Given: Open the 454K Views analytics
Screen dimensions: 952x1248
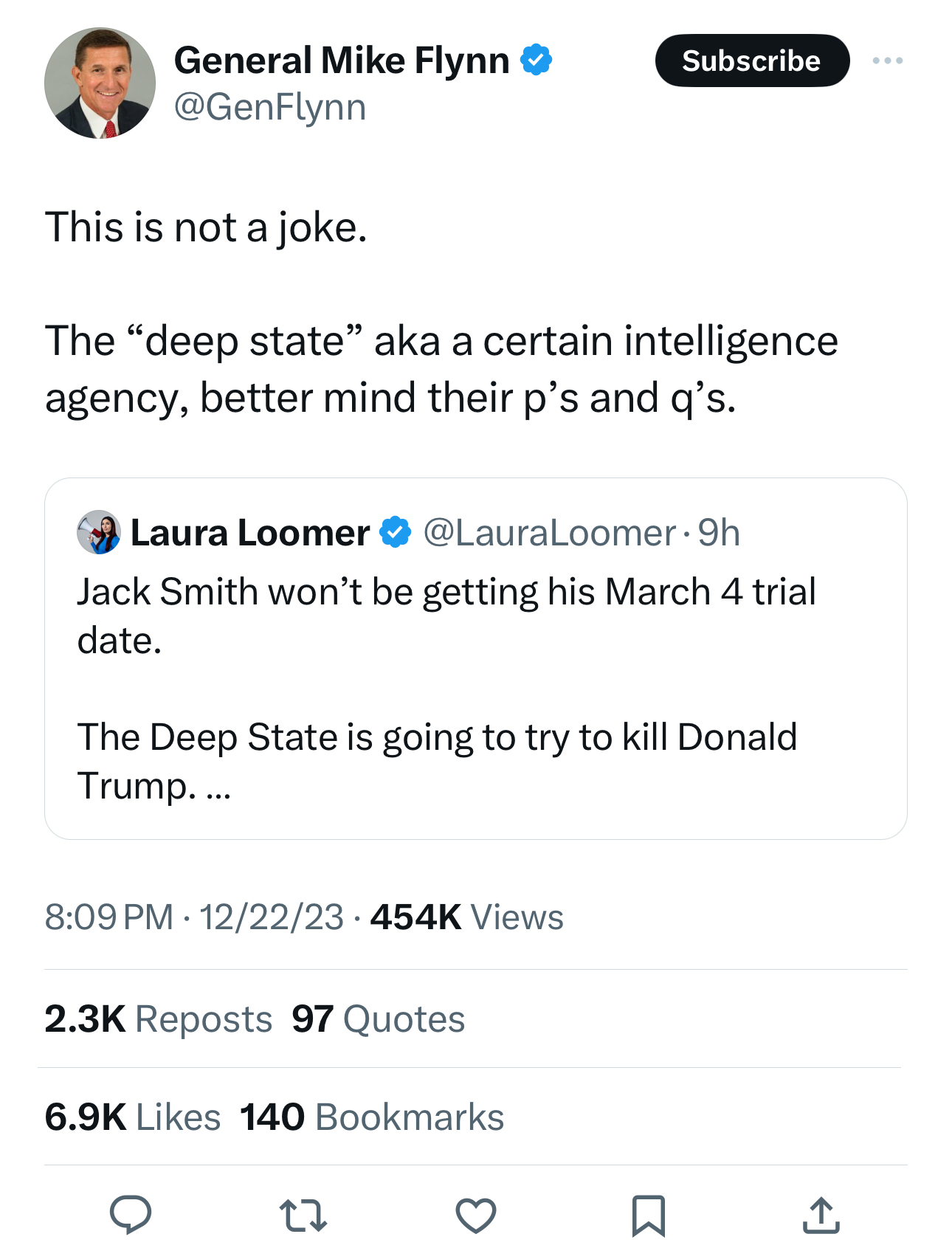Looking at the screenshot, I should pos(467,917).
